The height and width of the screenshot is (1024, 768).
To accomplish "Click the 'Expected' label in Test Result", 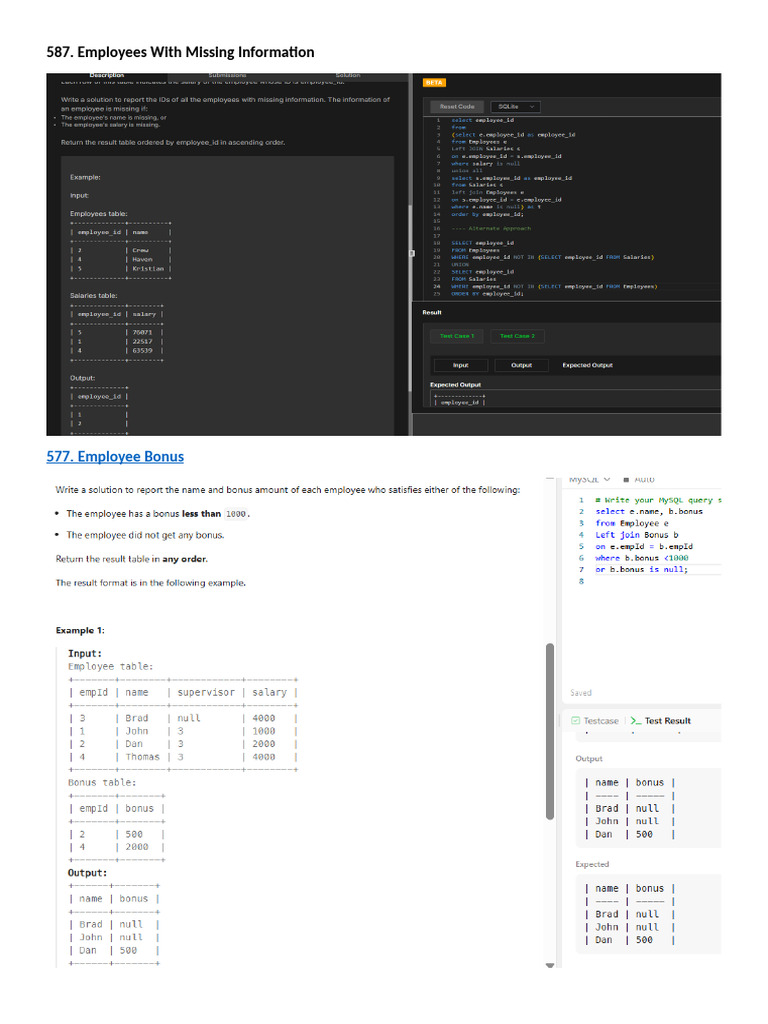I will click(x=592, y=864).
